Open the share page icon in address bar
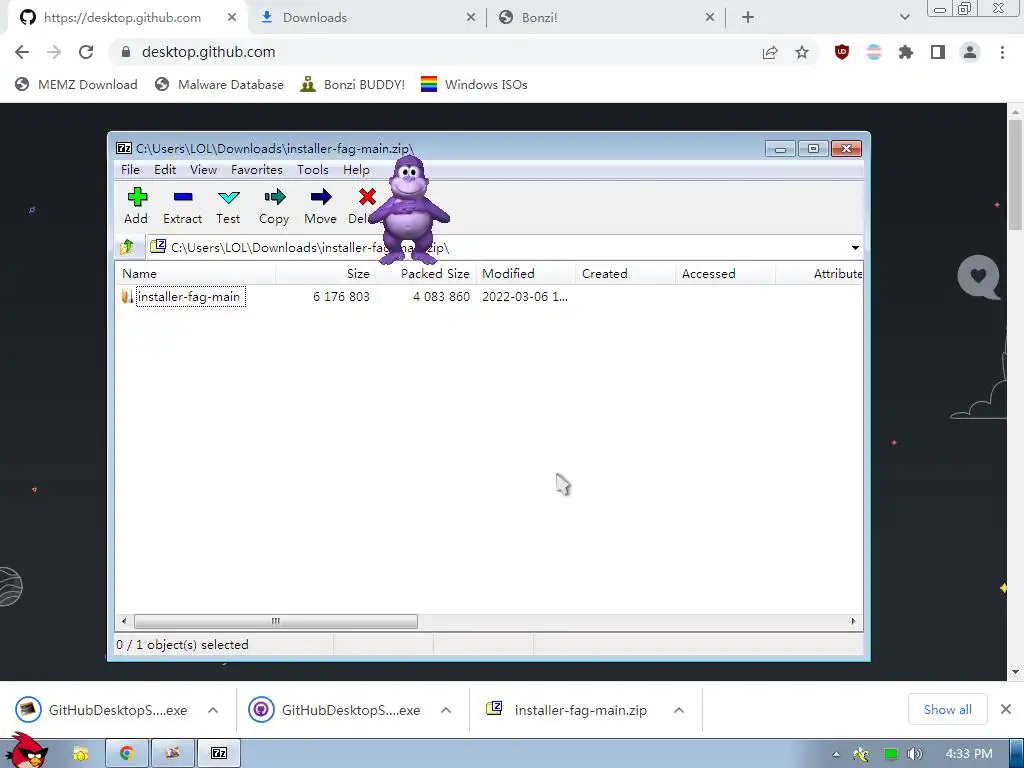Viewport: 1024px width, 768px height. (x=770, y=52)
